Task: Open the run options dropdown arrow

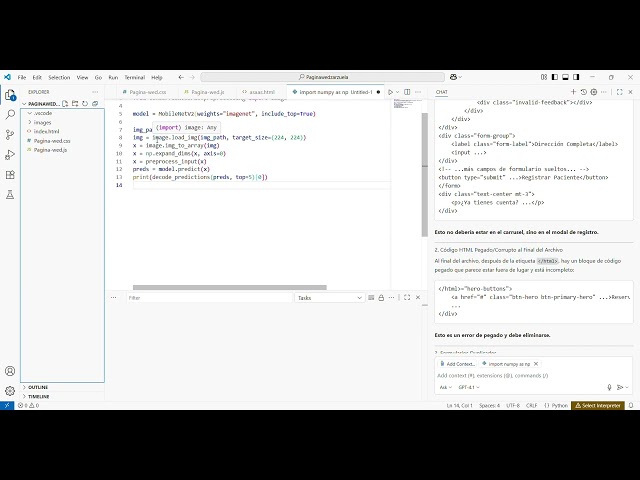Action: click(398, 92)
